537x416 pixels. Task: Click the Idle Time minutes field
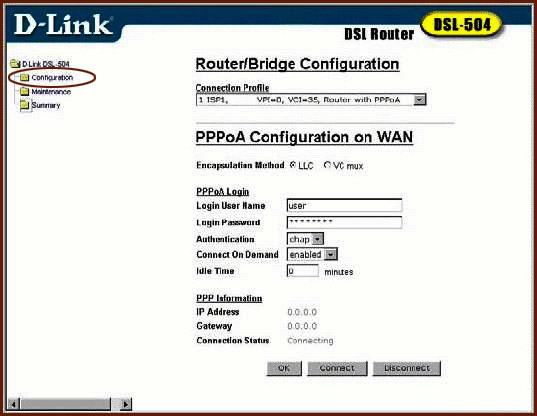coord(303,271)
